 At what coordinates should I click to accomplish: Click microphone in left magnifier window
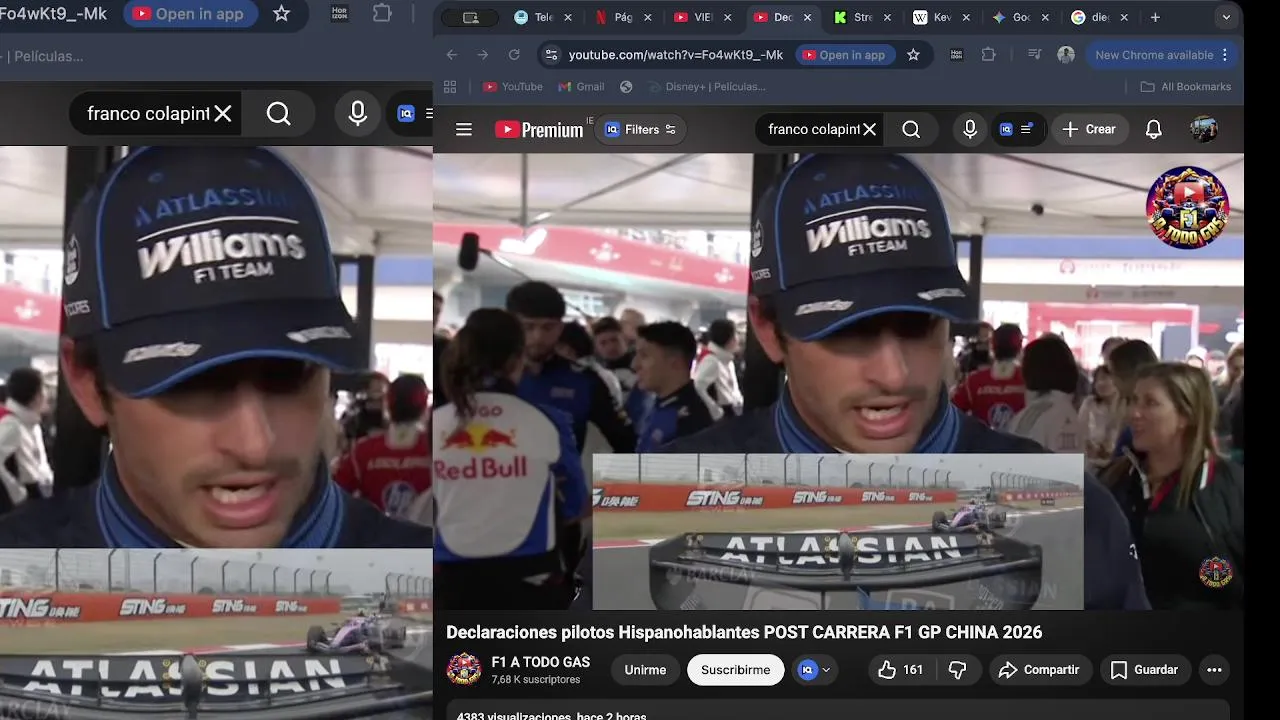358,114
